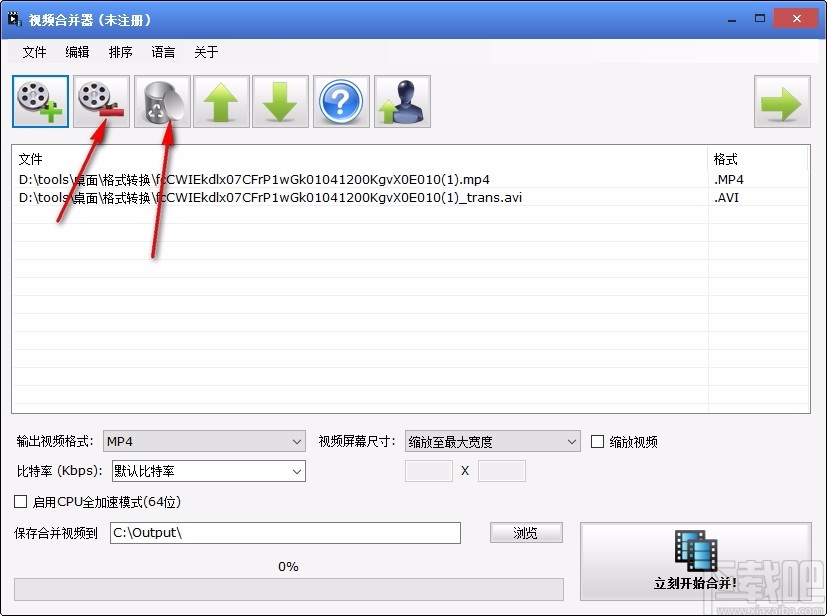The height and width of the screenshot is (616, 827).
Task: Open the 文件 menu
Action: point(34,52)
